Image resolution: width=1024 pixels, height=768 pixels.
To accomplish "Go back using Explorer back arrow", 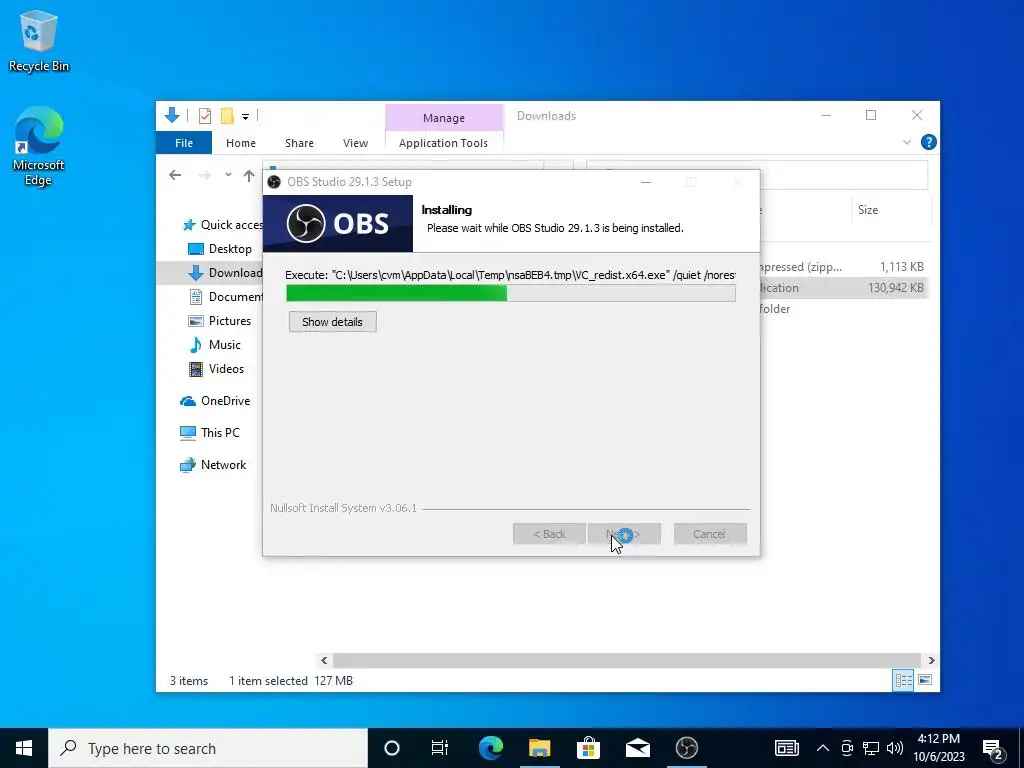I will [174, 175].
